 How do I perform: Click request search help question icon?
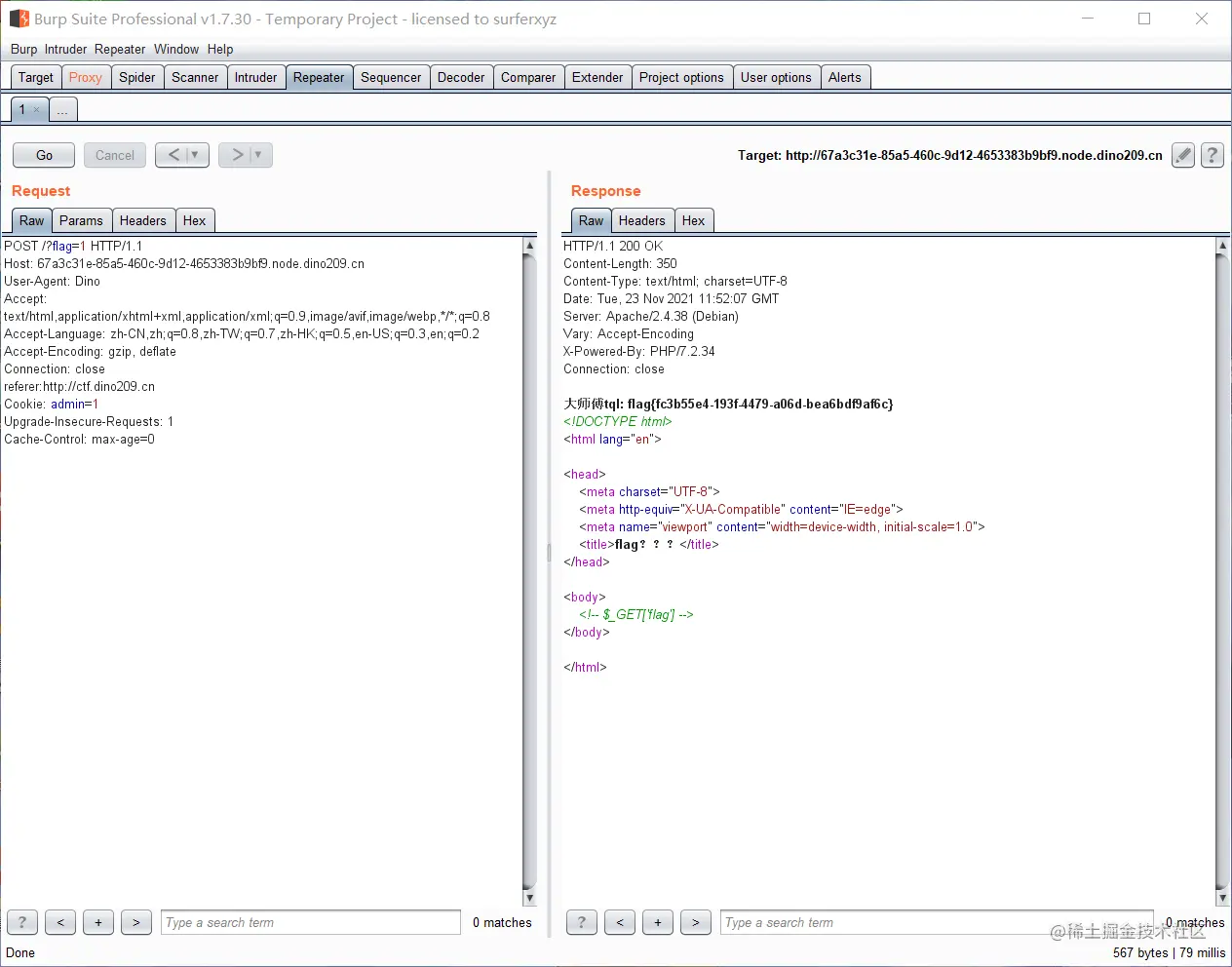[x=22, y=922]
